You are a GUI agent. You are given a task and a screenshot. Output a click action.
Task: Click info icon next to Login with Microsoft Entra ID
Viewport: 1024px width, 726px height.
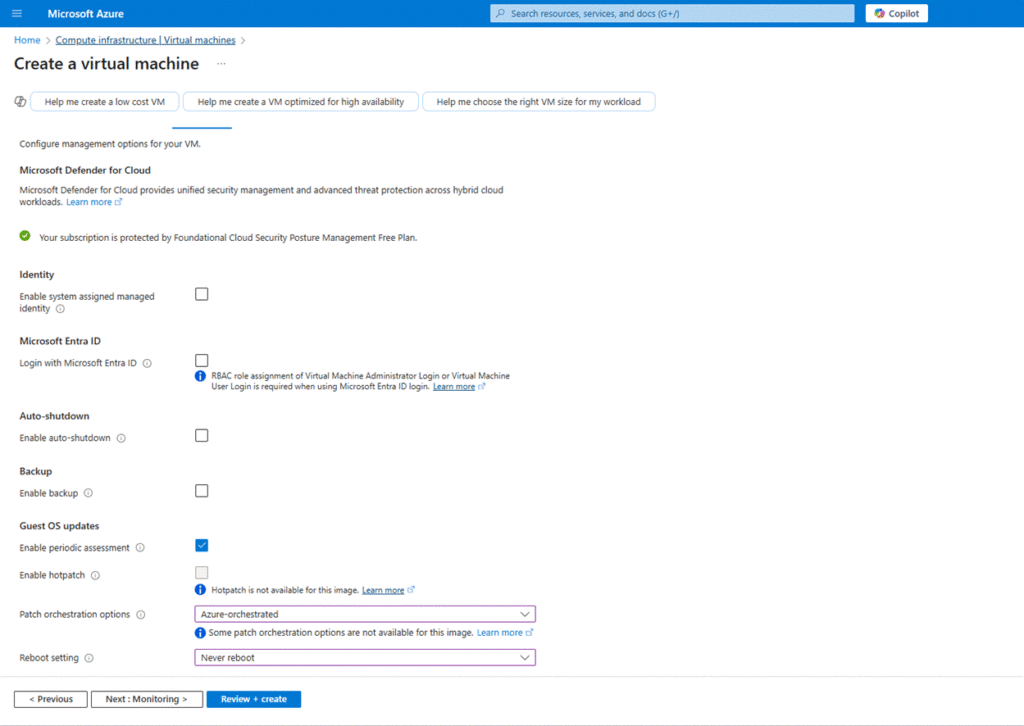click(x=147, y=363)
